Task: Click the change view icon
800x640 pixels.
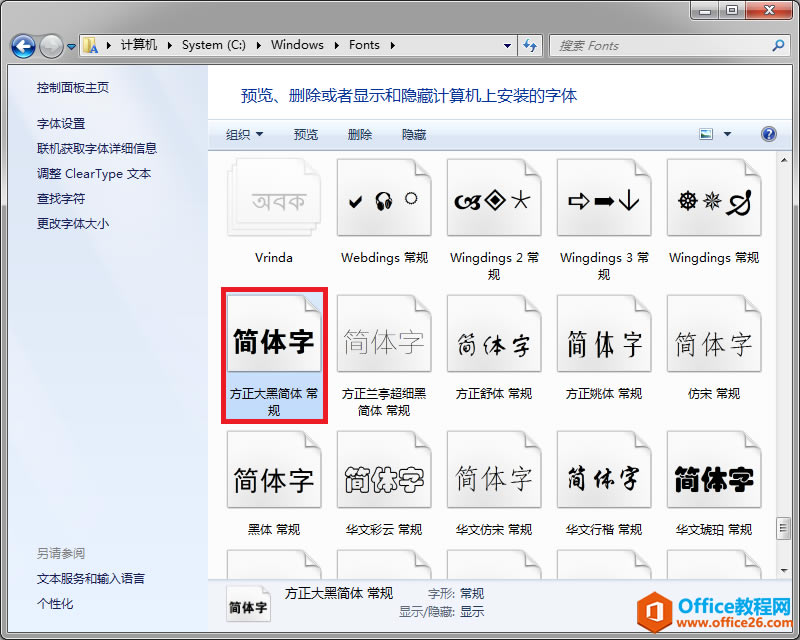Action: point(706,134)
